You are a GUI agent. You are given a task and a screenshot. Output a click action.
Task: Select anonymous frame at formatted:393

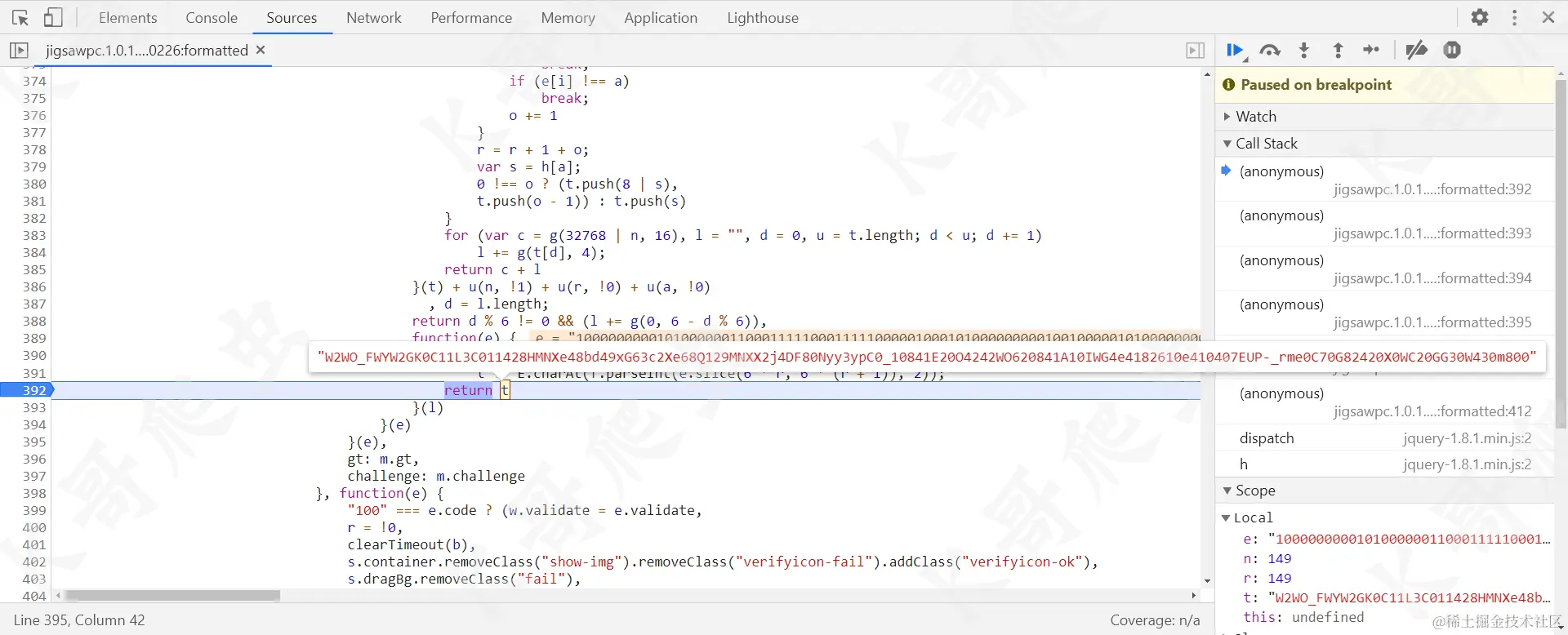coord(1384,224)
